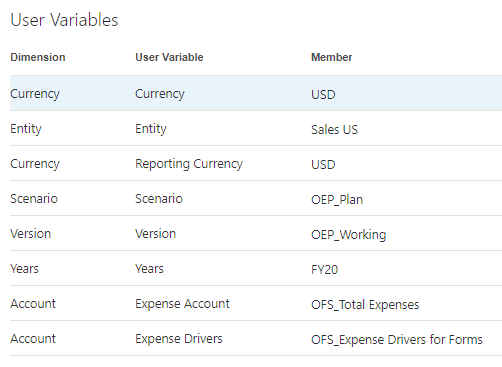Select the OFS_Total Expenses member cell

point(365,305)
